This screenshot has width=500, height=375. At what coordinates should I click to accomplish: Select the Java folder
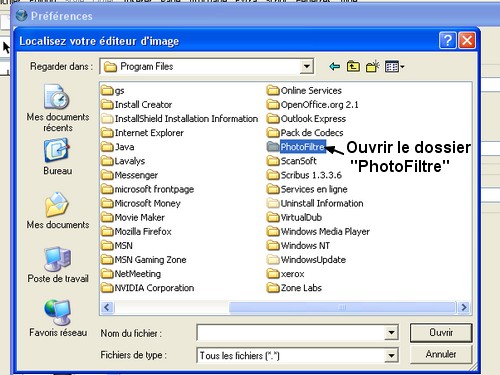118,147
